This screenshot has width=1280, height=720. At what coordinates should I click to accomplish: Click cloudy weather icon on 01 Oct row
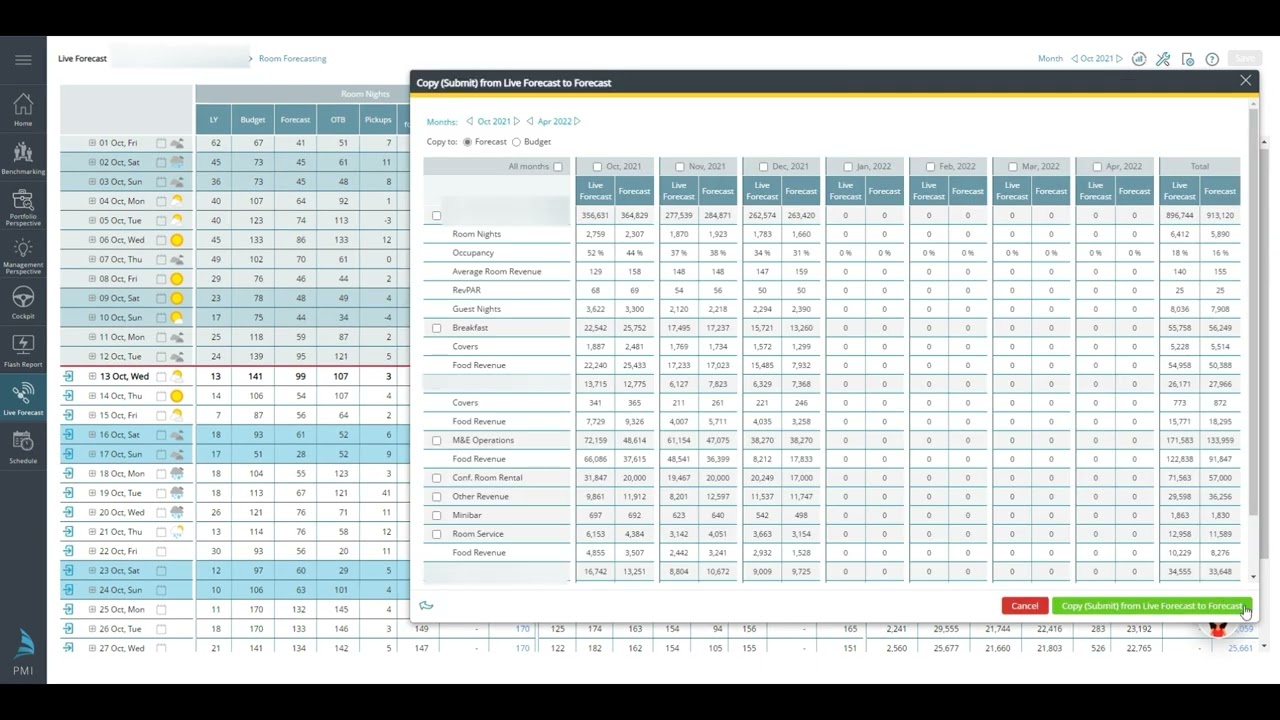(177, 143)
